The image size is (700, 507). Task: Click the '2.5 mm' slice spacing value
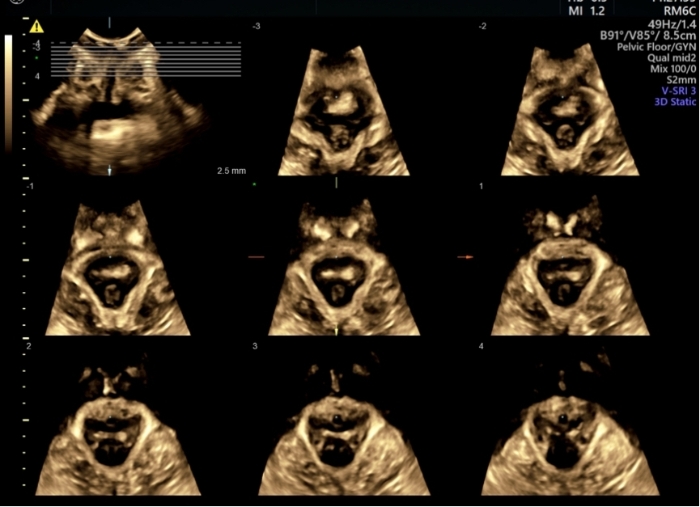pyautogui.click(x=231, y=170)
